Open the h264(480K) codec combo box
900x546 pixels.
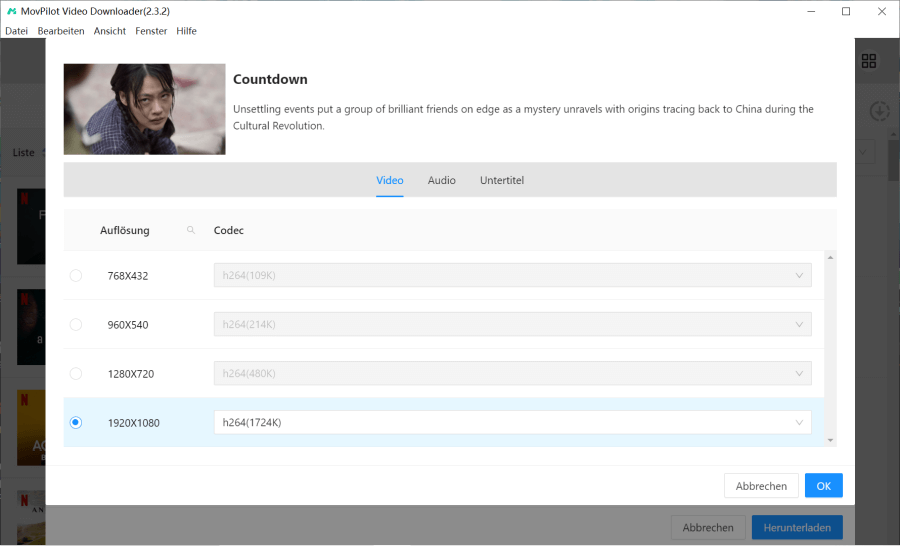512,374
